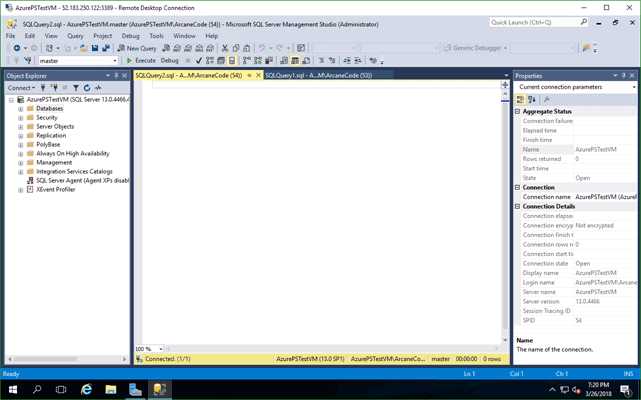Click the Increase Indent icon

click(358, 61)
